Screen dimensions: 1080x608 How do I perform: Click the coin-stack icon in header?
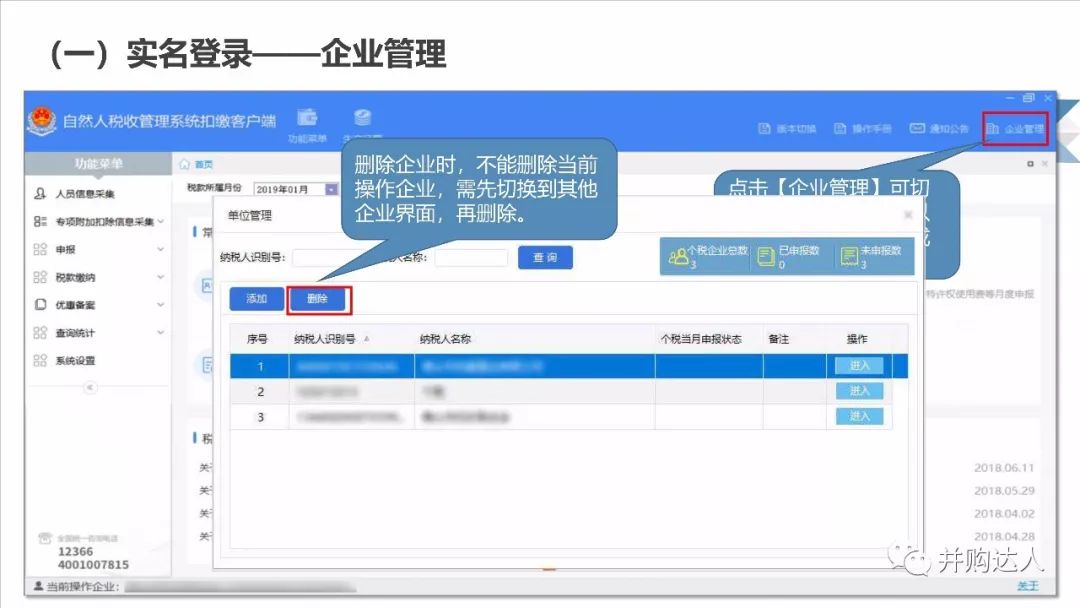pos(362,118)
